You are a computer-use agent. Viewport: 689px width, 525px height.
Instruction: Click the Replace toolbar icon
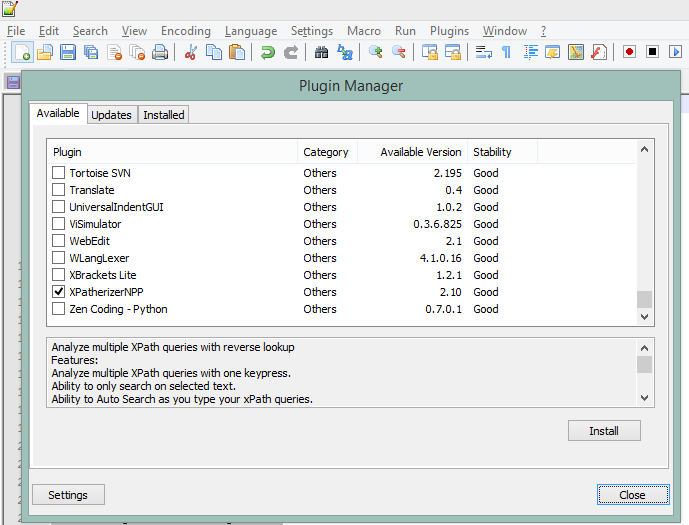point(345,52)
